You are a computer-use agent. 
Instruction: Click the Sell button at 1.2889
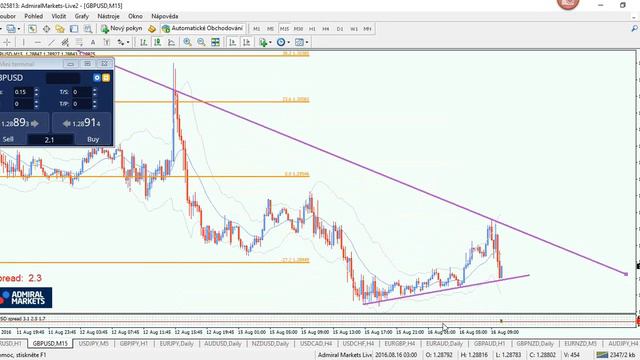pos(24,123)
